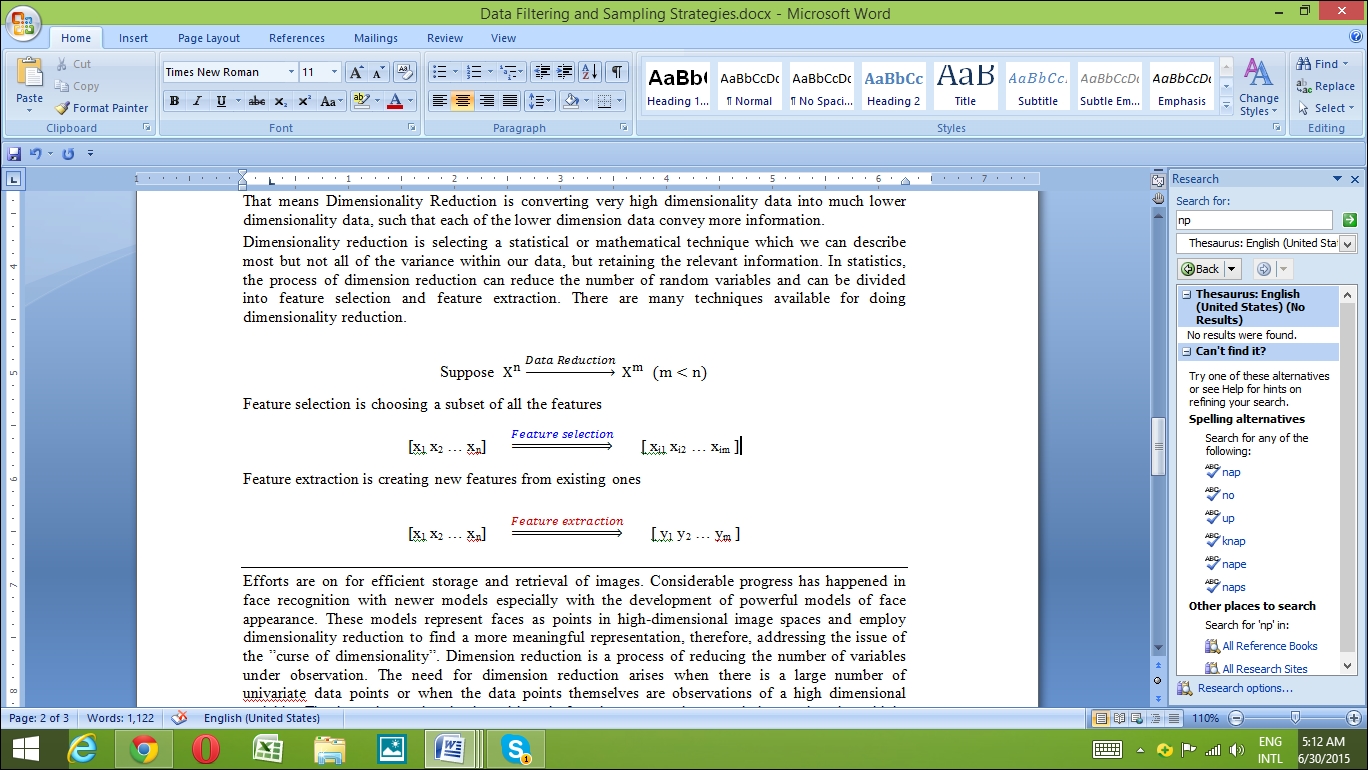Switch to the Mailings ribbon tab
Image resolution: width=1368 pixels, height=770 pixels.
[x=375, y=38]
